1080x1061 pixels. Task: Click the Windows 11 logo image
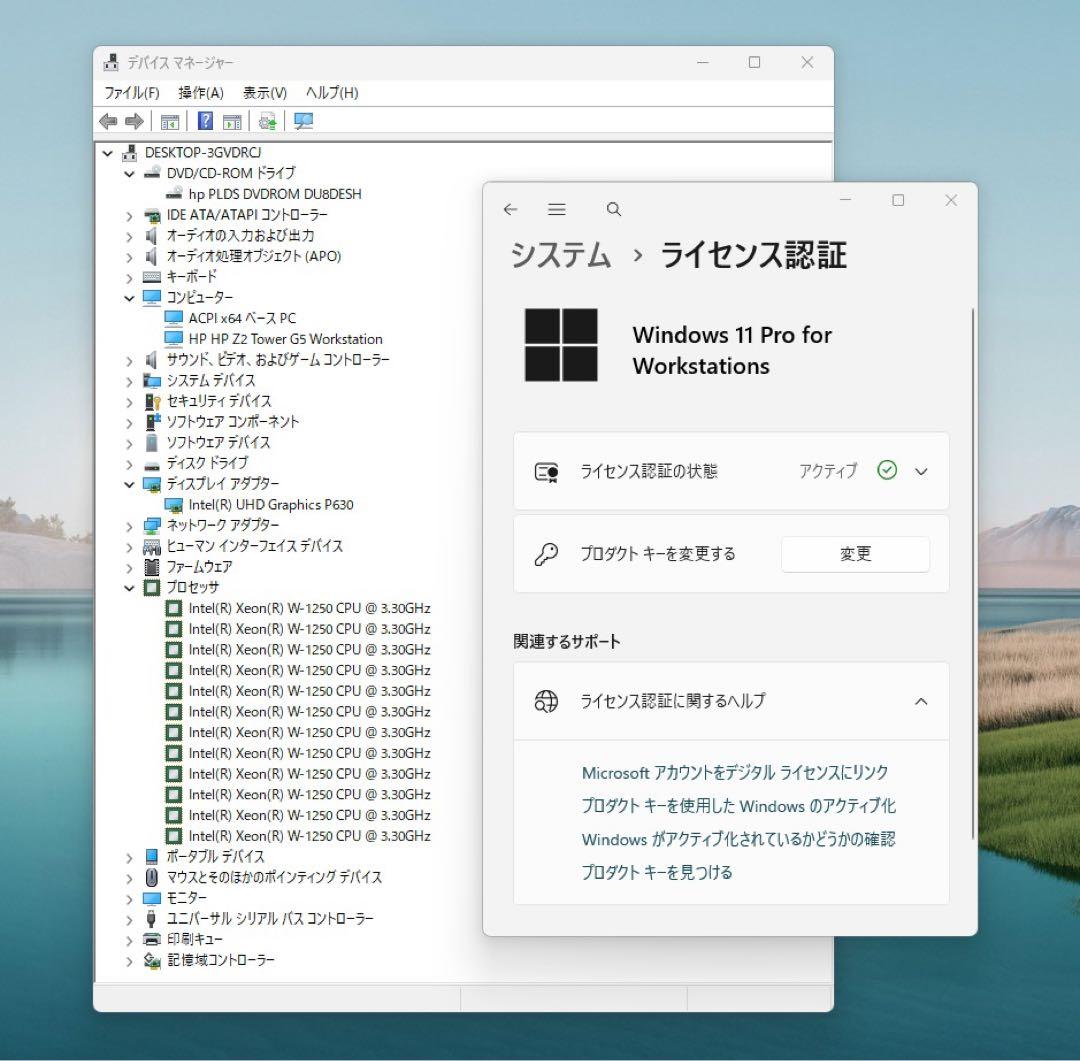click(x=561, y=344)
